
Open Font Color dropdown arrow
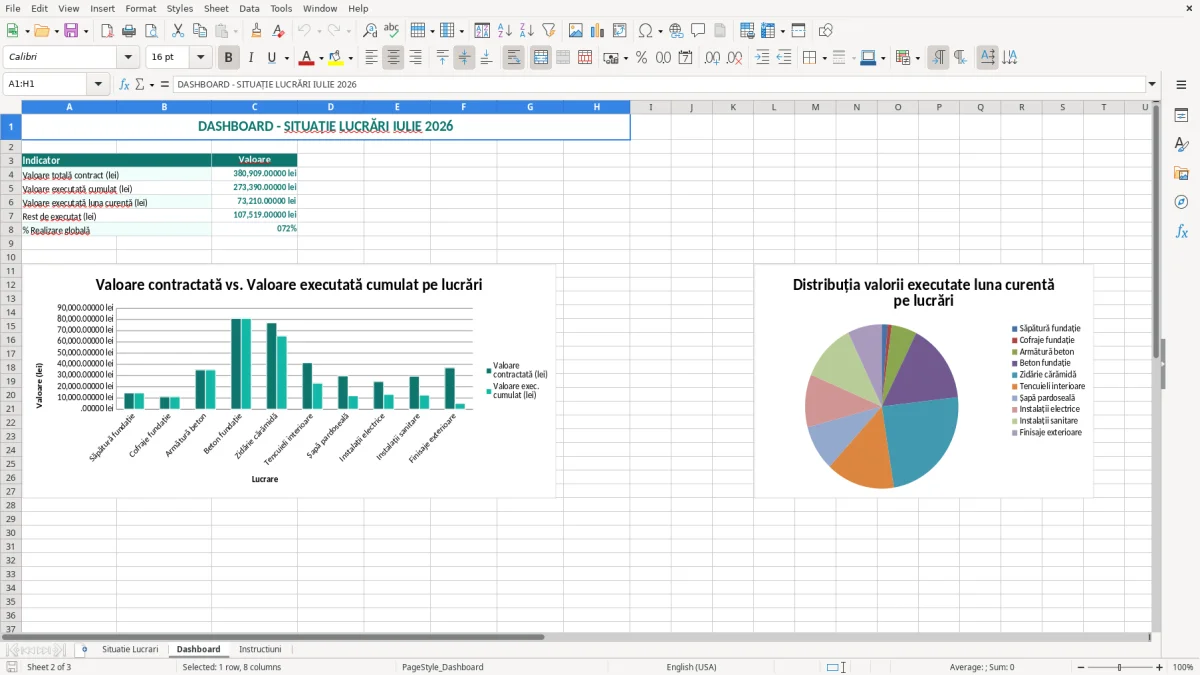coord(321,58)
